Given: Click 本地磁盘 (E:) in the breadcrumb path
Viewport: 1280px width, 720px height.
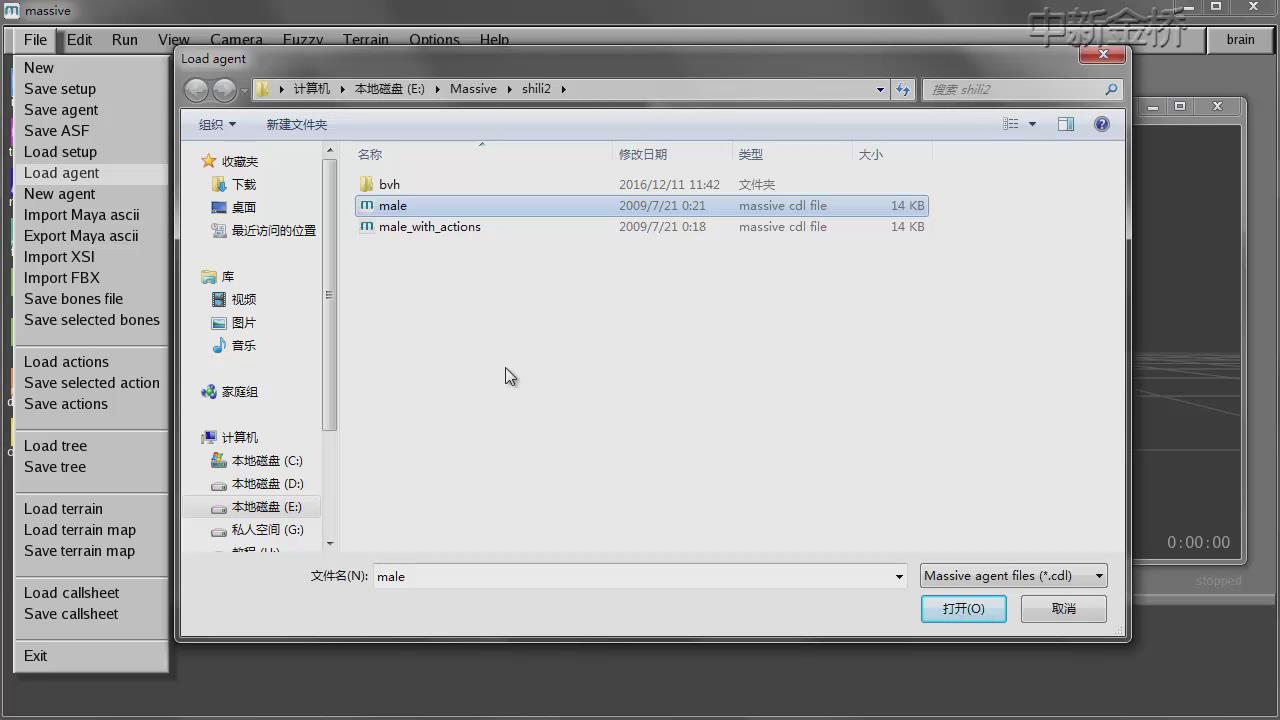Looking at the screenshot, I should [390, 89].
